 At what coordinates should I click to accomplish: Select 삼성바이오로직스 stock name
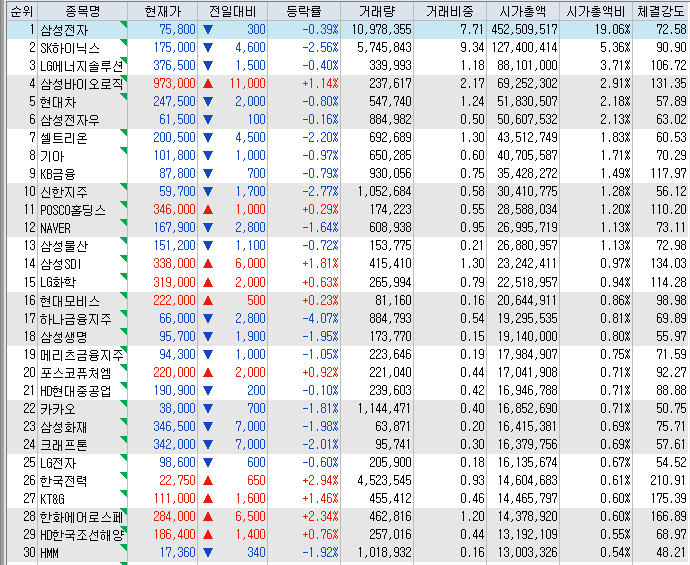coord(81,84)
